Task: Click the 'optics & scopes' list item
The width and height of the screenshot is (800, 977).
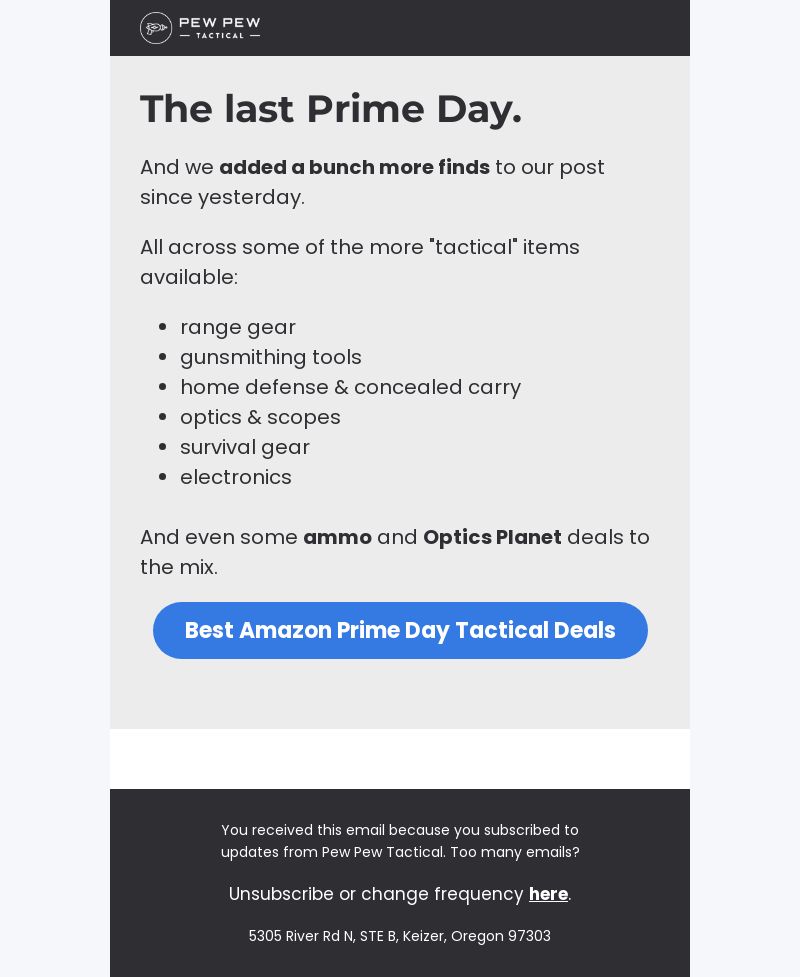Action: coord(260,417)
